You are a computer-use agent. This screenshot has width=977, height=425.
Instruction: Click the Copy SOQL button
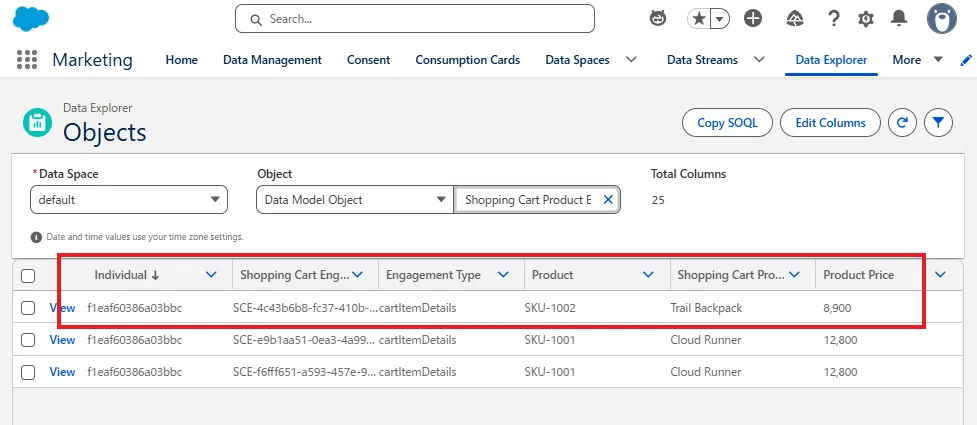(x=727, y=123)
